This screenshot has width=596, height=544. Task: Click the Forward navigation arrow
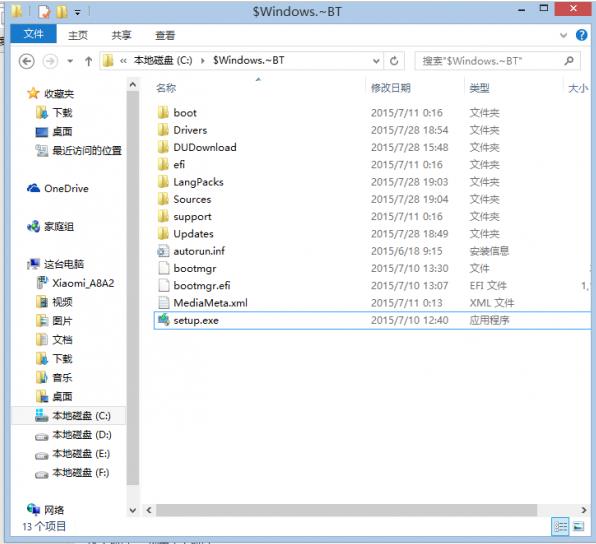click(x=50, y=61)
